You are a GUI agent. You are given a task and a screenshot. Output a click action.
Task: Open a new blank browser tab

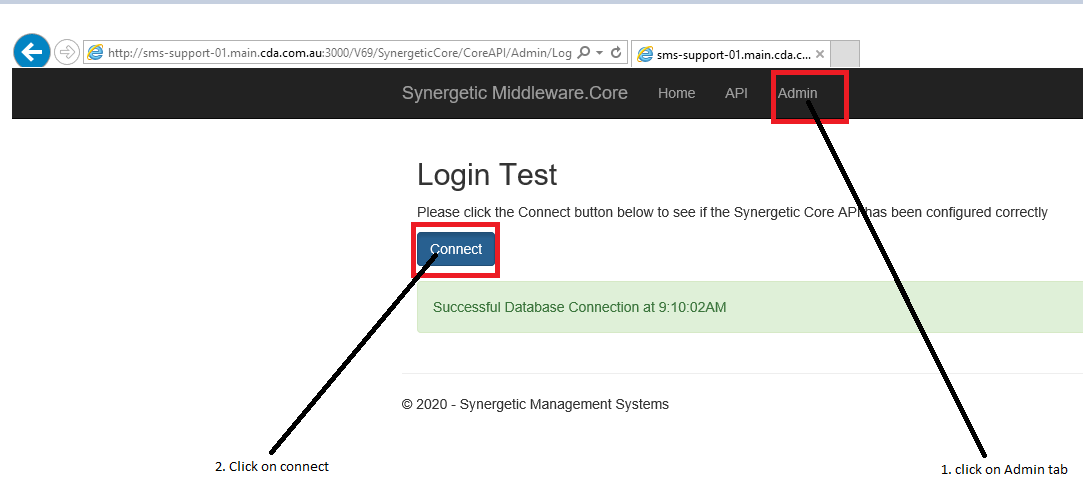tap(845, 54)
